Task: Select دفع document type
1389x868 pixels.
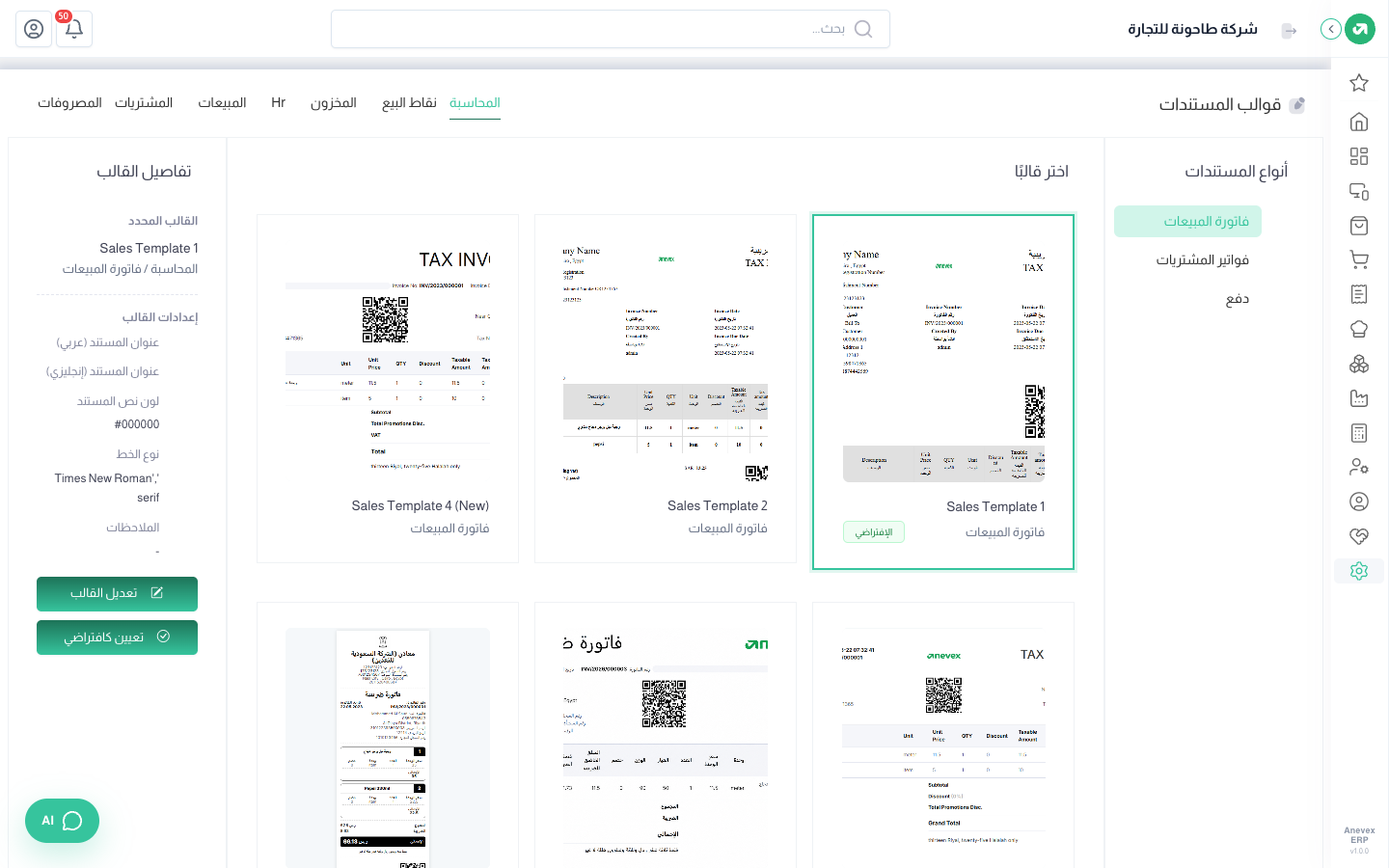Action: (x=1238, y=299)
